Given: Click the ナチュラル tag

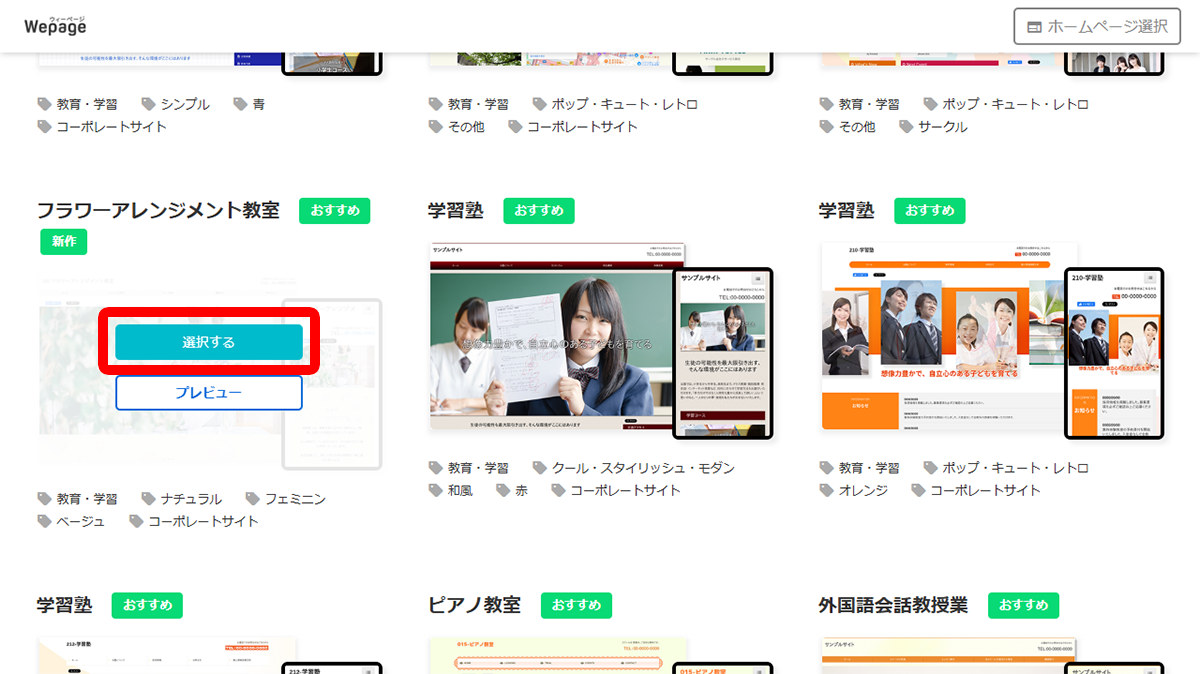Looking at the screenshot, I should pos(189,499).
